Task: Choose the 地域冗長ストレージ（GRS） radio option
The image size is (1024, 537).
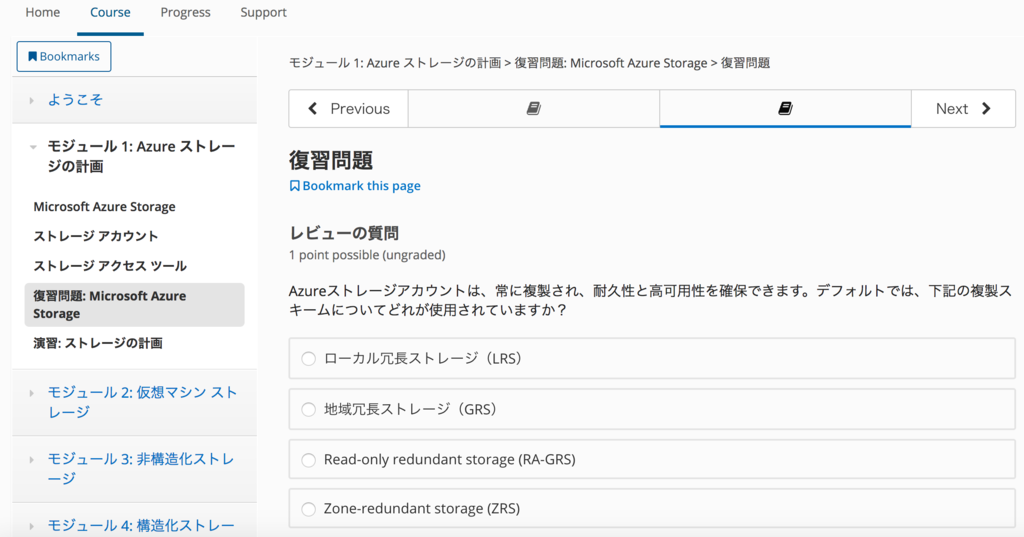Action: click(308, 409)
